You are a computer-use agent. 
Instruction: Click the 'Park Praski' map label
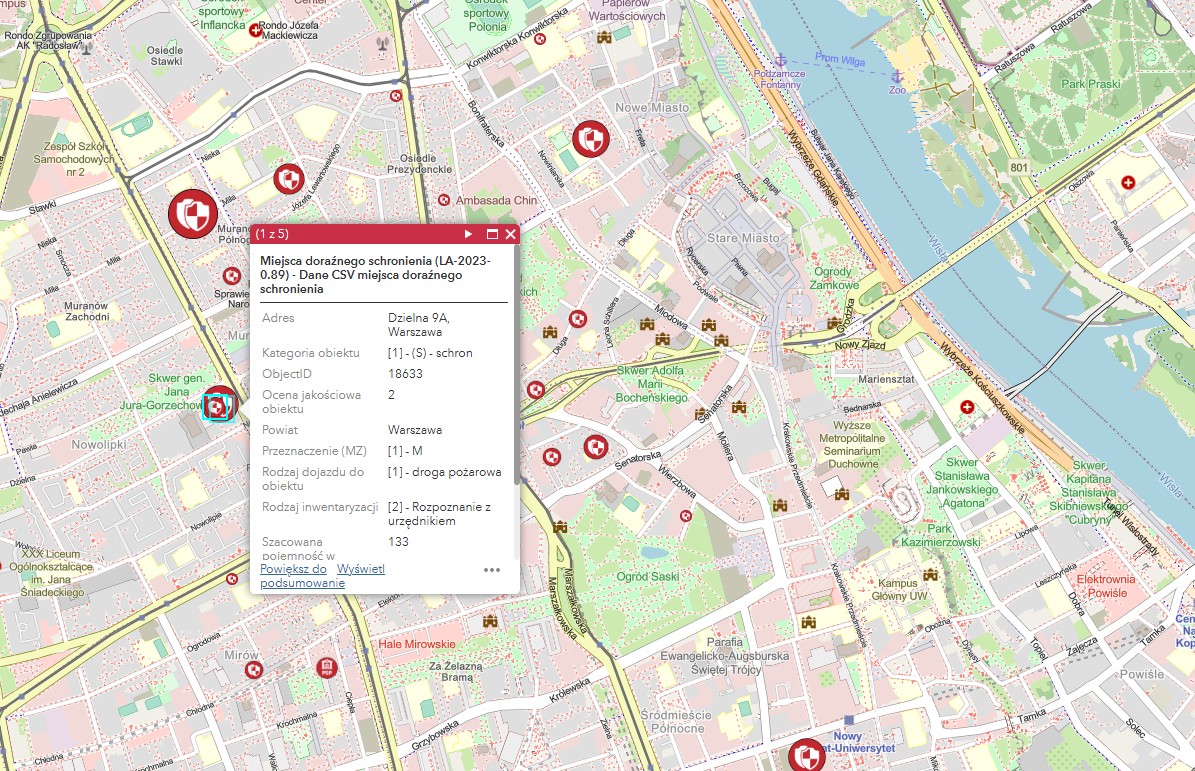(1091, 84)
